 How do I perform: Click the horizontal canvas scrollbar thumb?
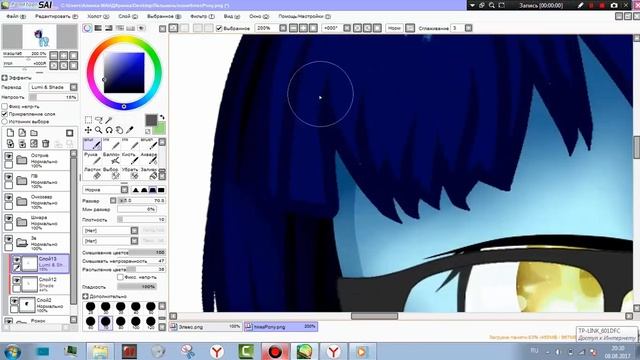[x=374, y=316]
